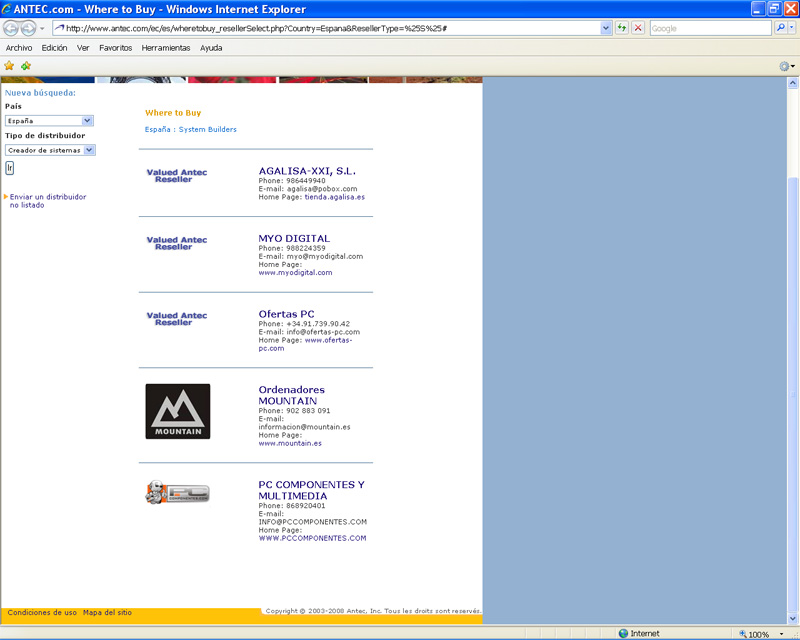
Task: Click the Internet zone globe icon
Action: click(x=623, y=633)
